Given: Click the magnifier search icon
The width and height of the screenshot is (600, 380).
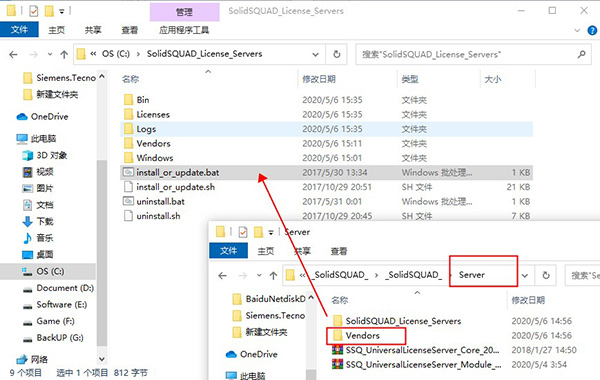Looking at the screenshot, I should click(x=581, y=54).
